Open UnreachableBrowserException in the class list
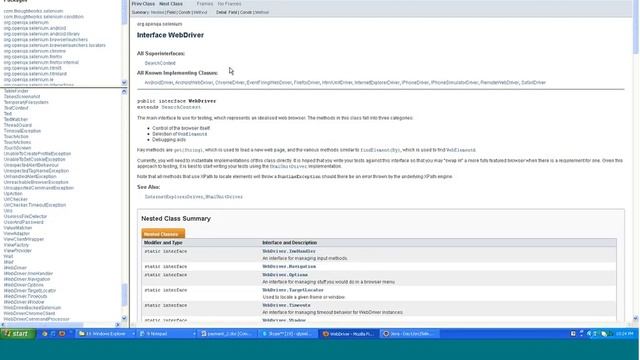 (36, 182)
